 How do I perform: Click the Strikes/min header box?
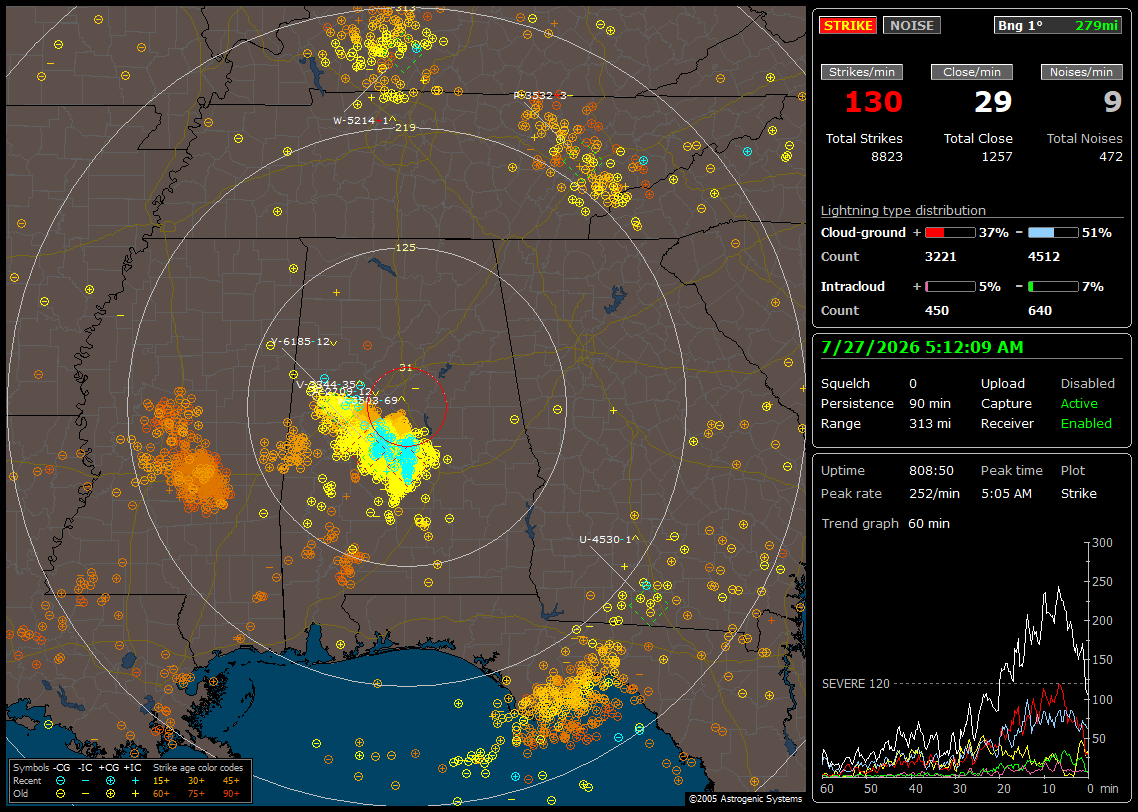click(x=861, y=72)
